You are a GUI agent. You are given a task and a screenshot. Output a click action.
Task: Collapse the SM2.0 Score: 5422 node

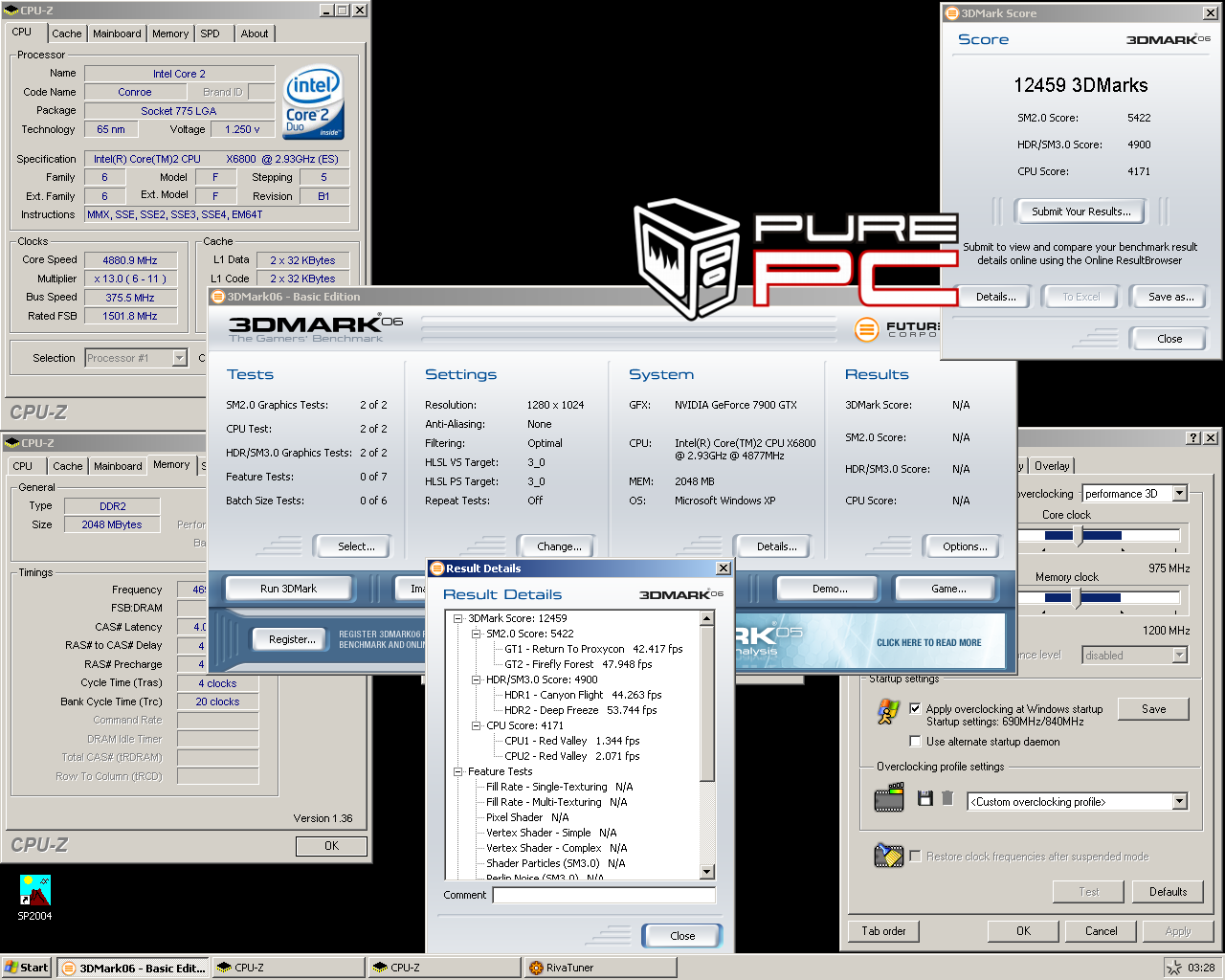click(x=477, y=634)
